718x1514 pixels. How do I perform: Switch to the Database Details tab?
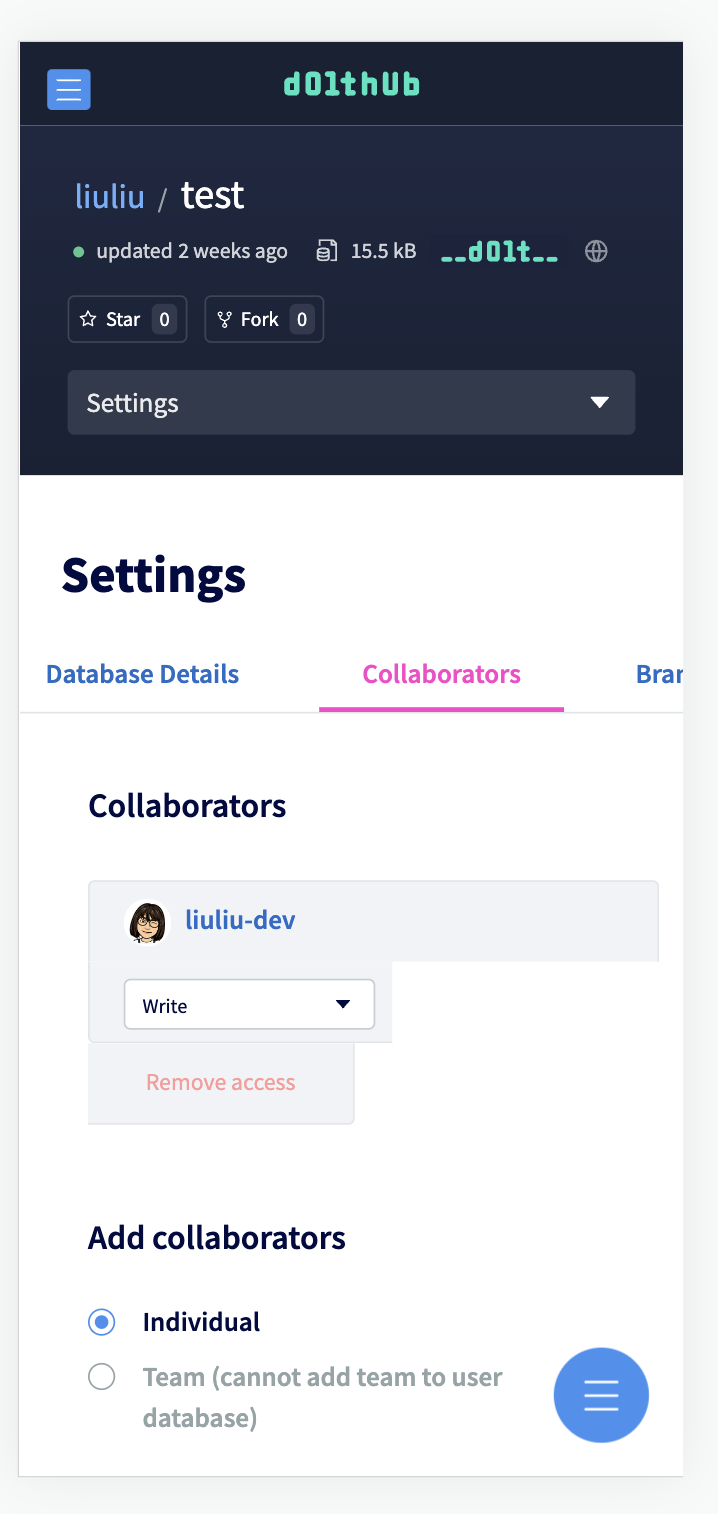[142, 674]
